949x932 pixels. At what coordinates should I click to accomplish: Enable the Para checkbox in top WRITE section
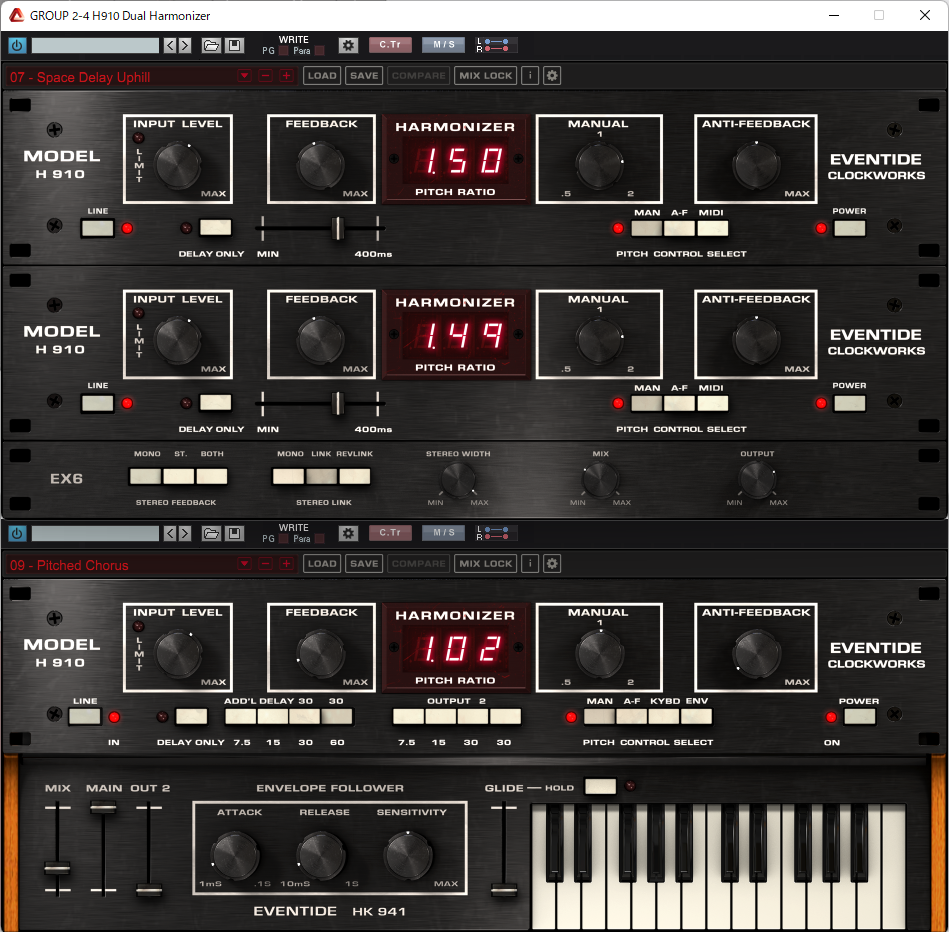pos(320,51)
